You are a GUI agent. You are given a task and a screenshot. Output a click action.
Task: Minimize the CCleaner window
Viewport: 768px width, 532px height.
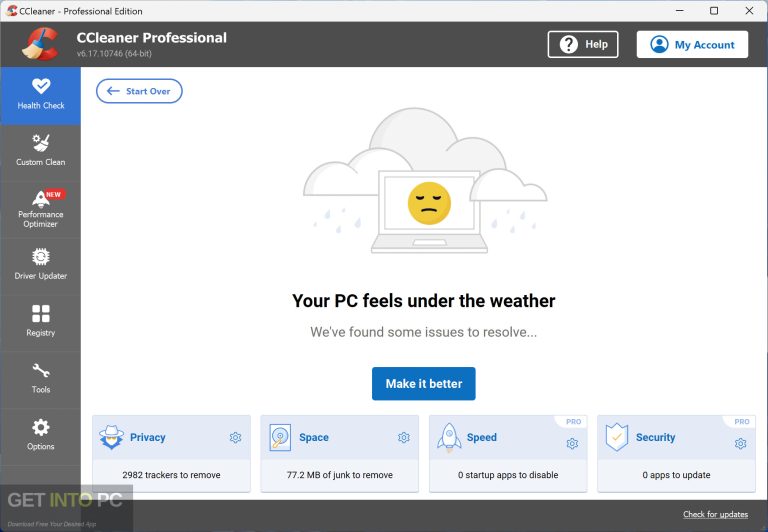pyautogui.click(x=679, y=10)
